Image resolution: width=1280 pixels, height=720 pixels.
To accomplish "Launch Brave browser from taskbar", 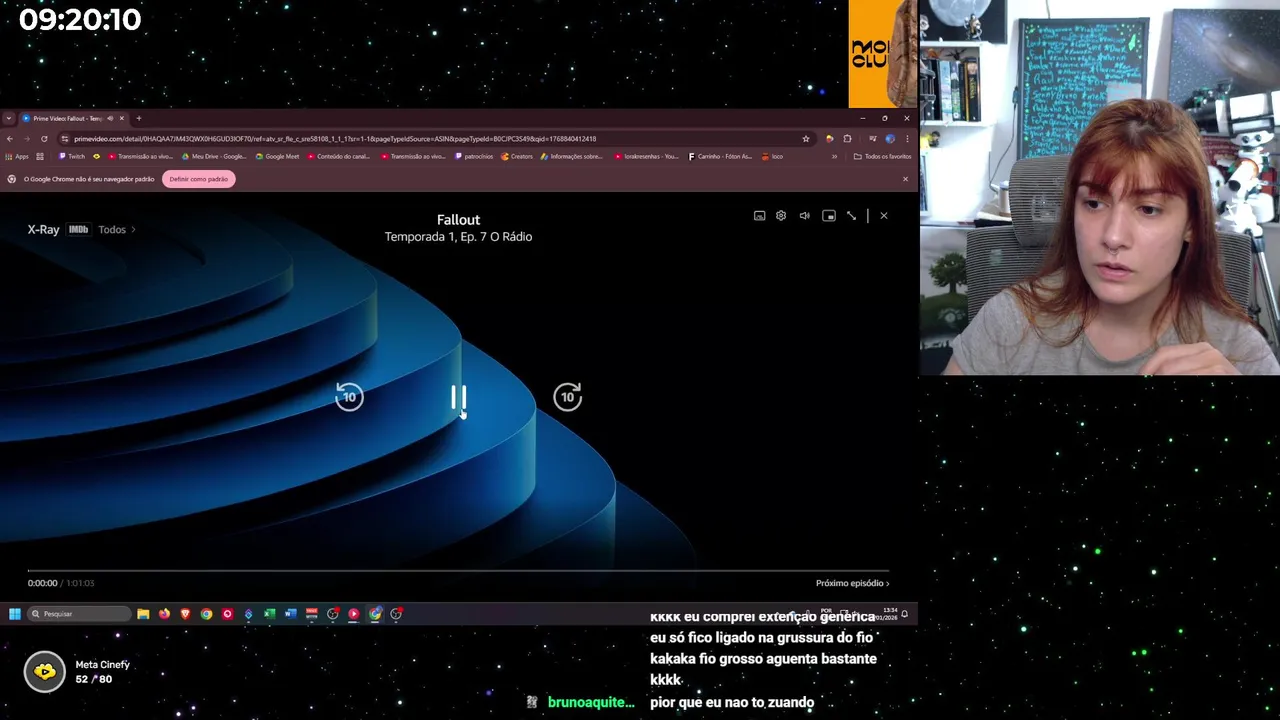I will 185,614.
